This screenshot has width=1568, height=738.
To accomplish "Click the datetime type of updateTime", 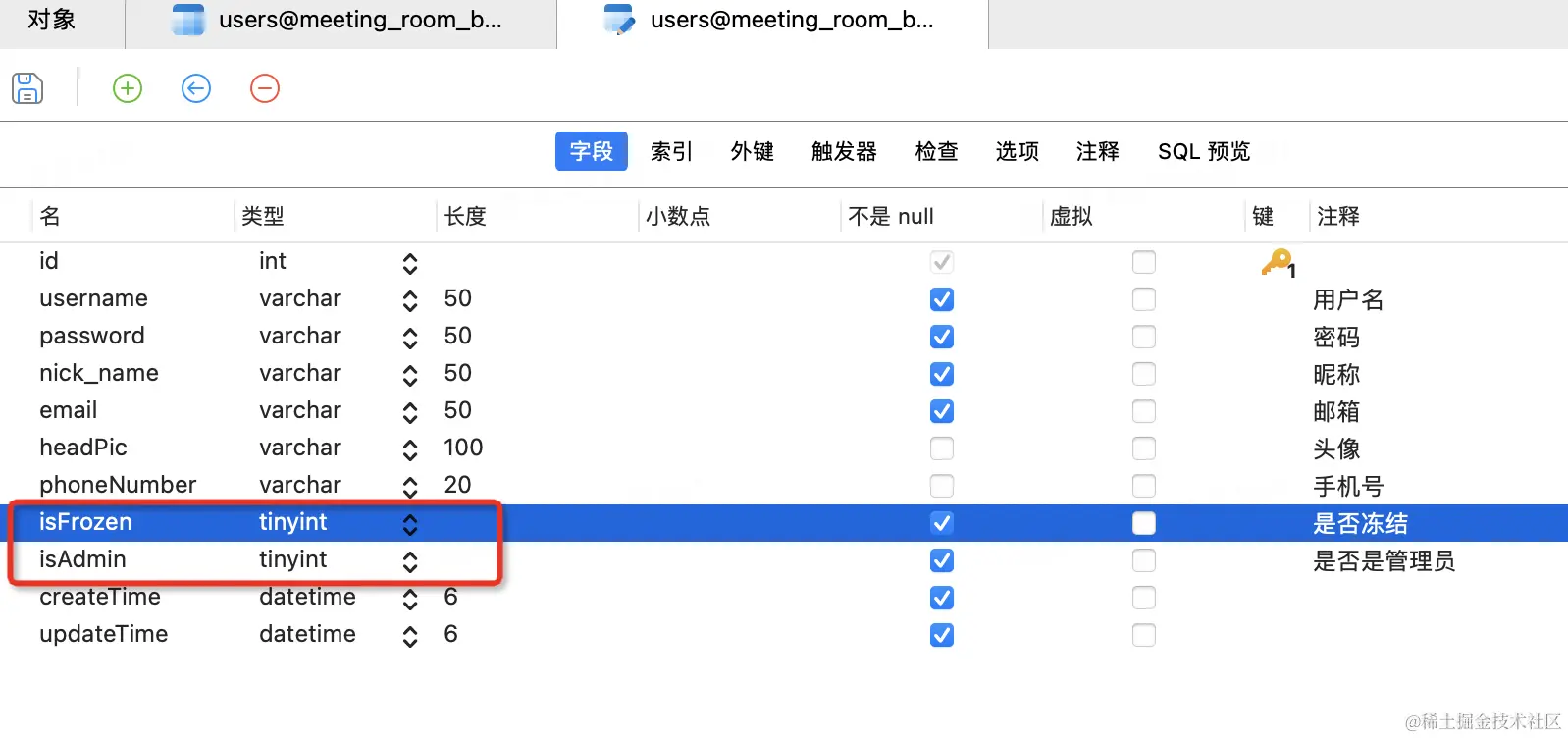I will tap(307, 634).
